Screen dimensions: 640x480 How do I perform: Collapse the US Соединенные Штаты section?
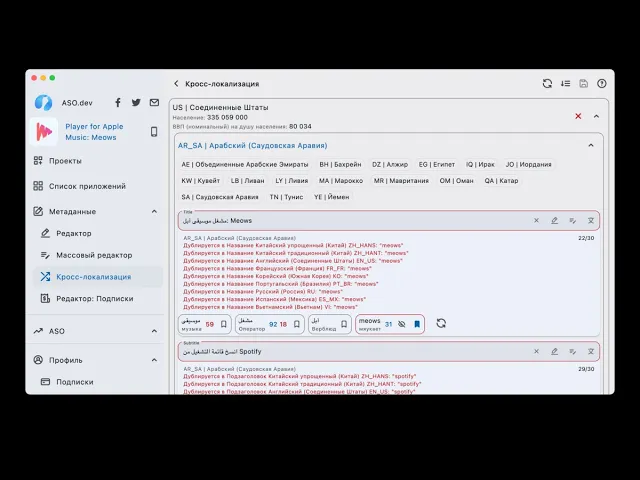coord(596,116)
